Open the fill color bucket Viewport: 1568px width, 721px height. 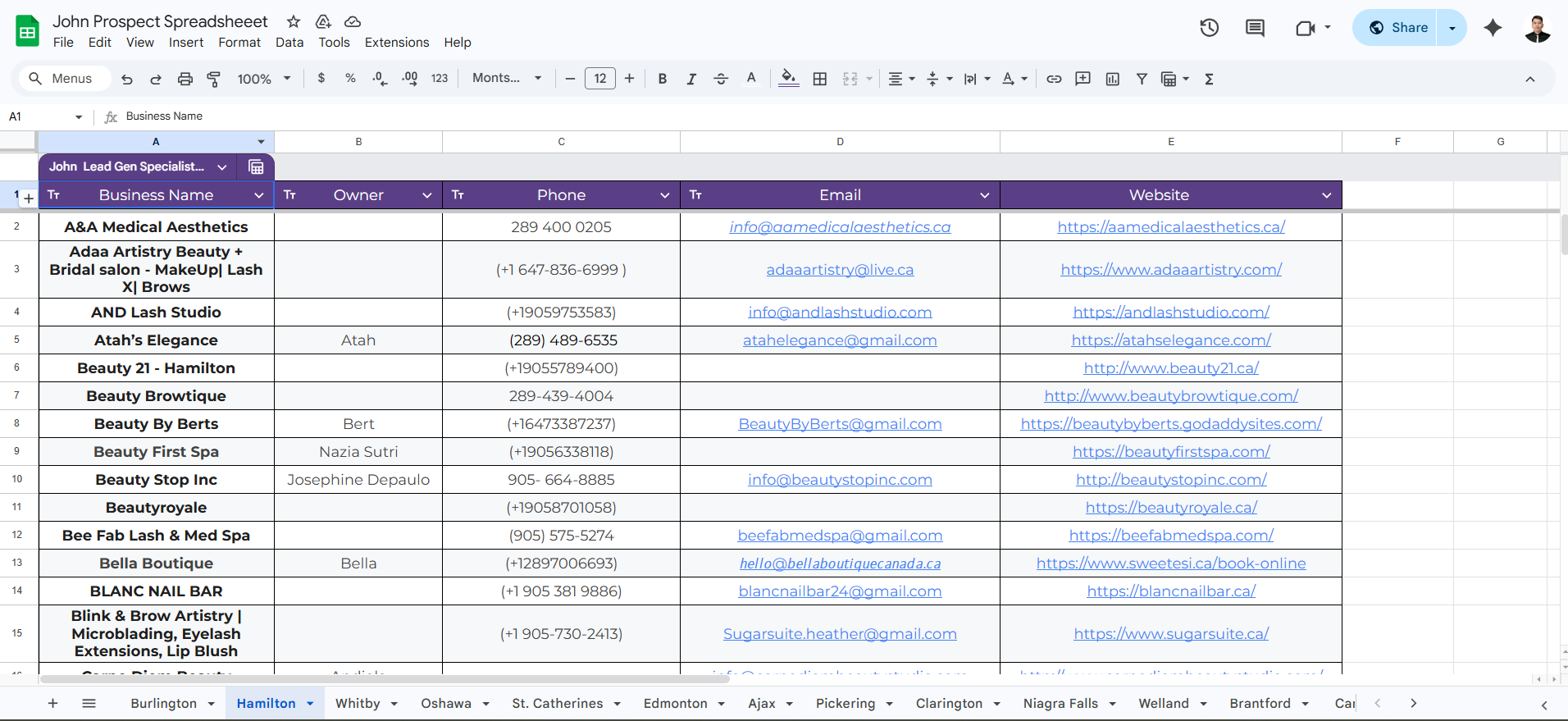(x=789, y=79)
